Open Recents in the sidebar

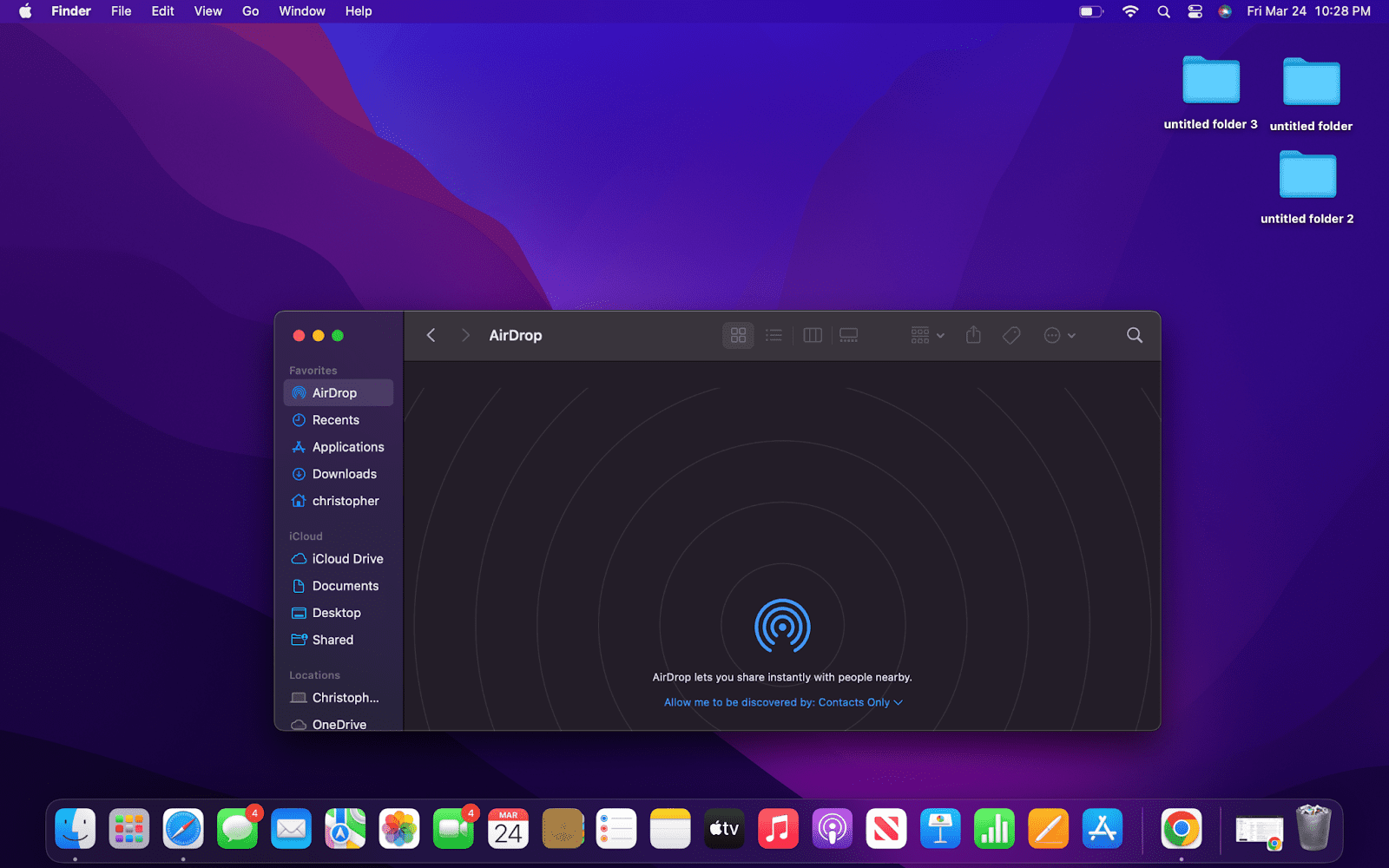tap(339, 420)
